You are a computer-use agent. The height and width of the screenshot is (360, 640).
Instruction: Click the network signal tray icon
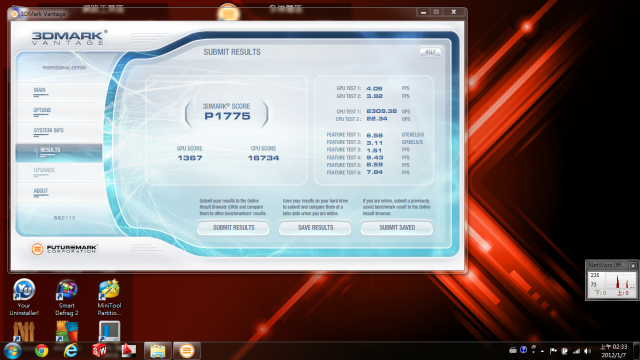pyautogui.click(x=576, y=351)
